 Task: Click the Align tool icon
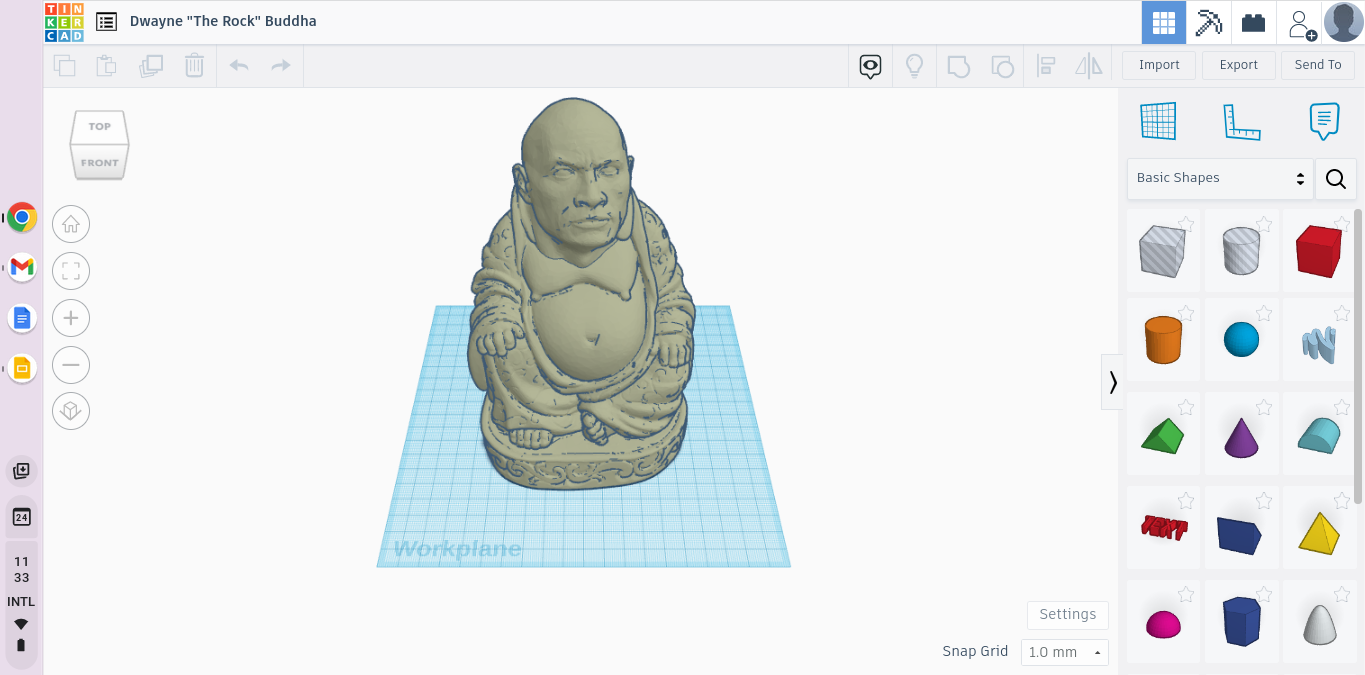tap(1046, 67)
